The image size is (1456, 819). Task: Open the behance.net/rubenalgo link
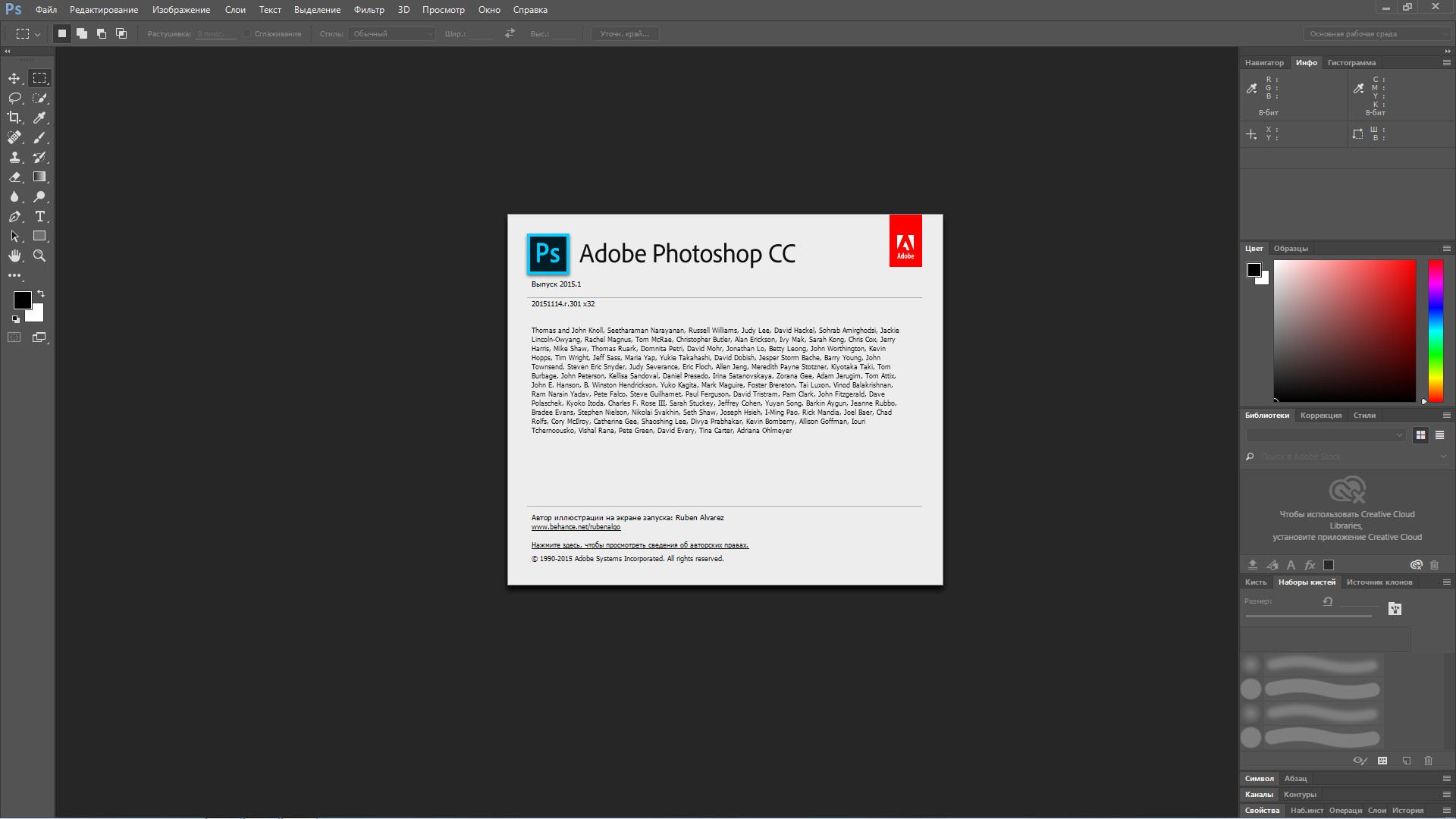(576, 527)
